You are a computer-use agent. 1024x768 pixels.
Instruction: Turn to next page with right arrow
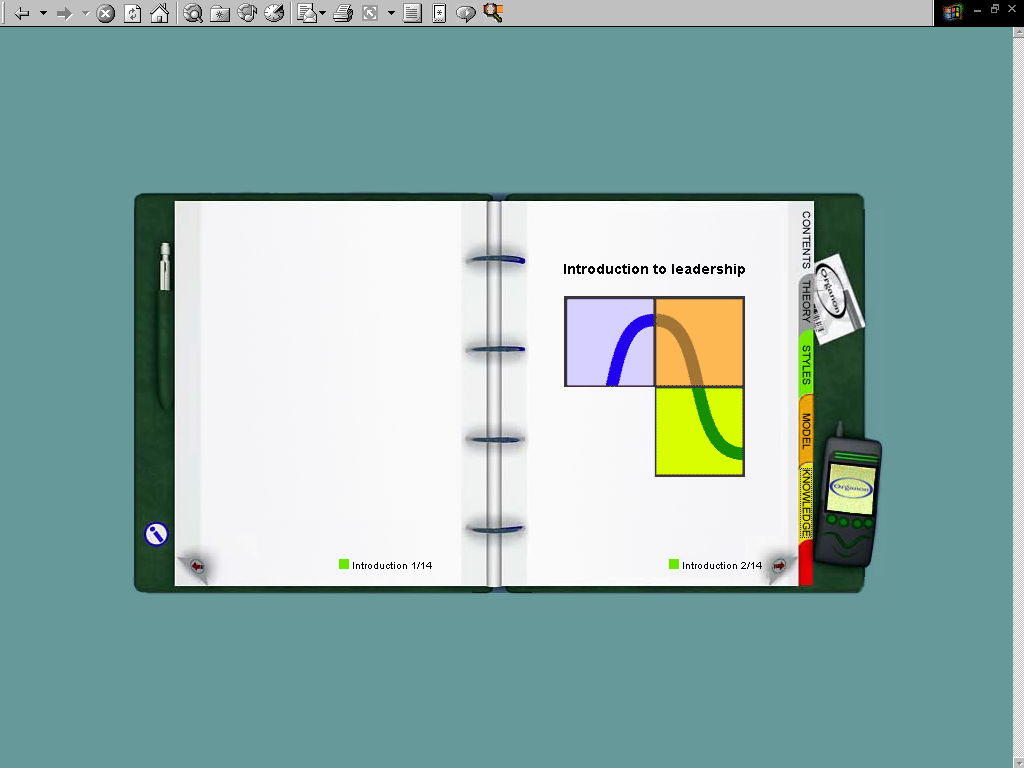pos(779,566)
